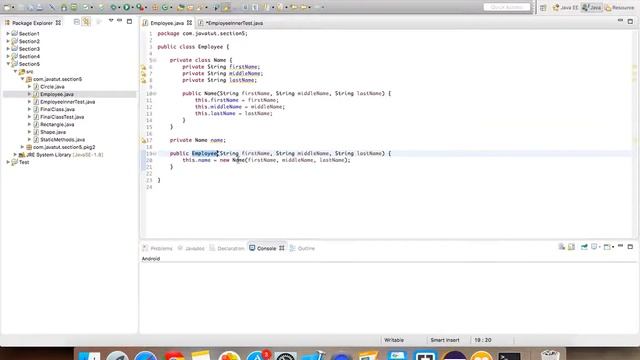This screenshot has width=640, height=360.
Task: Click the Debug bug icon in toolbar
Action: pos(114,7)
